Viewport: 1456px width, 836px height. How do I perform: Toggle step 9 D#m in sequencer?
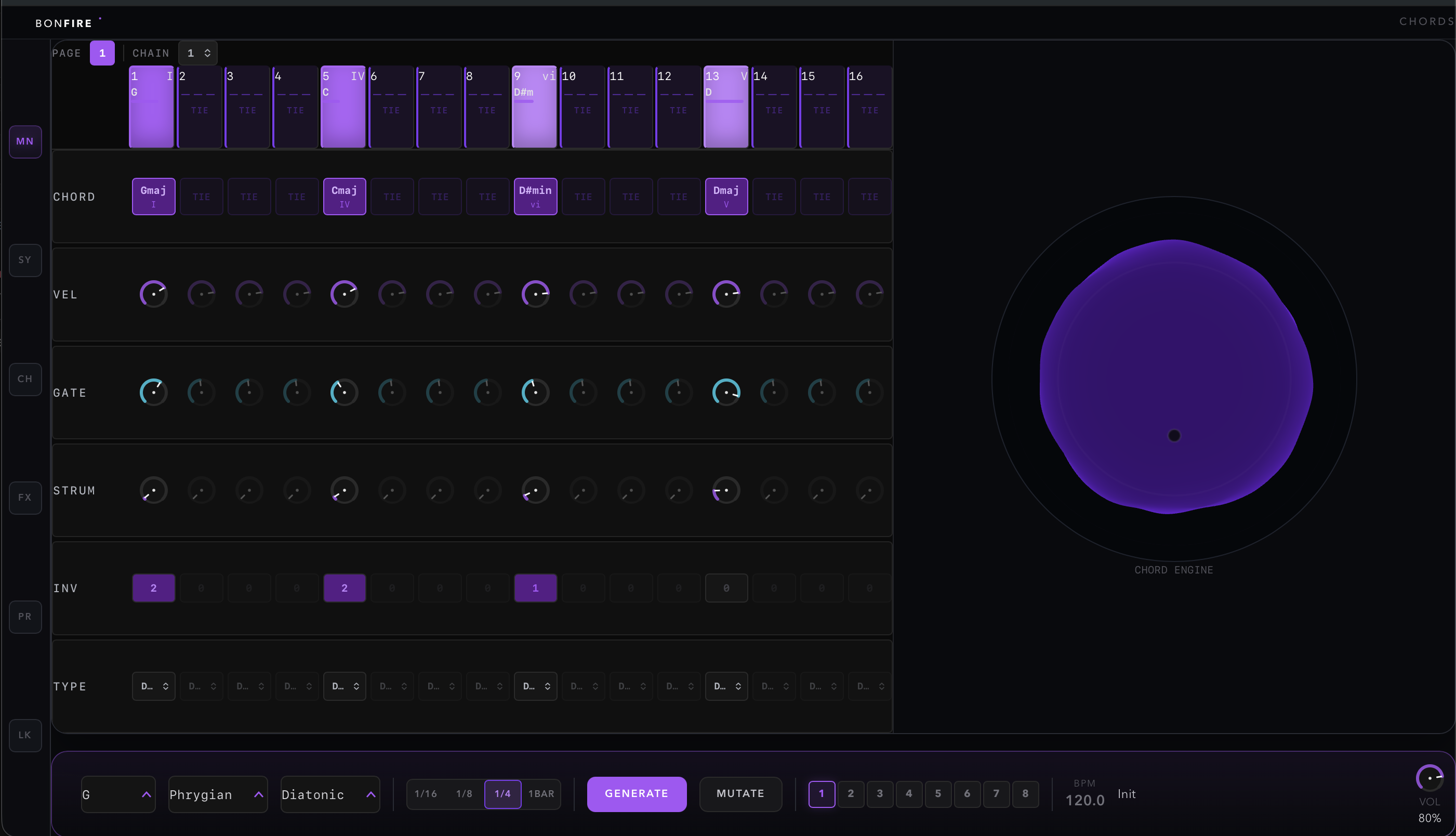(534, 107)
